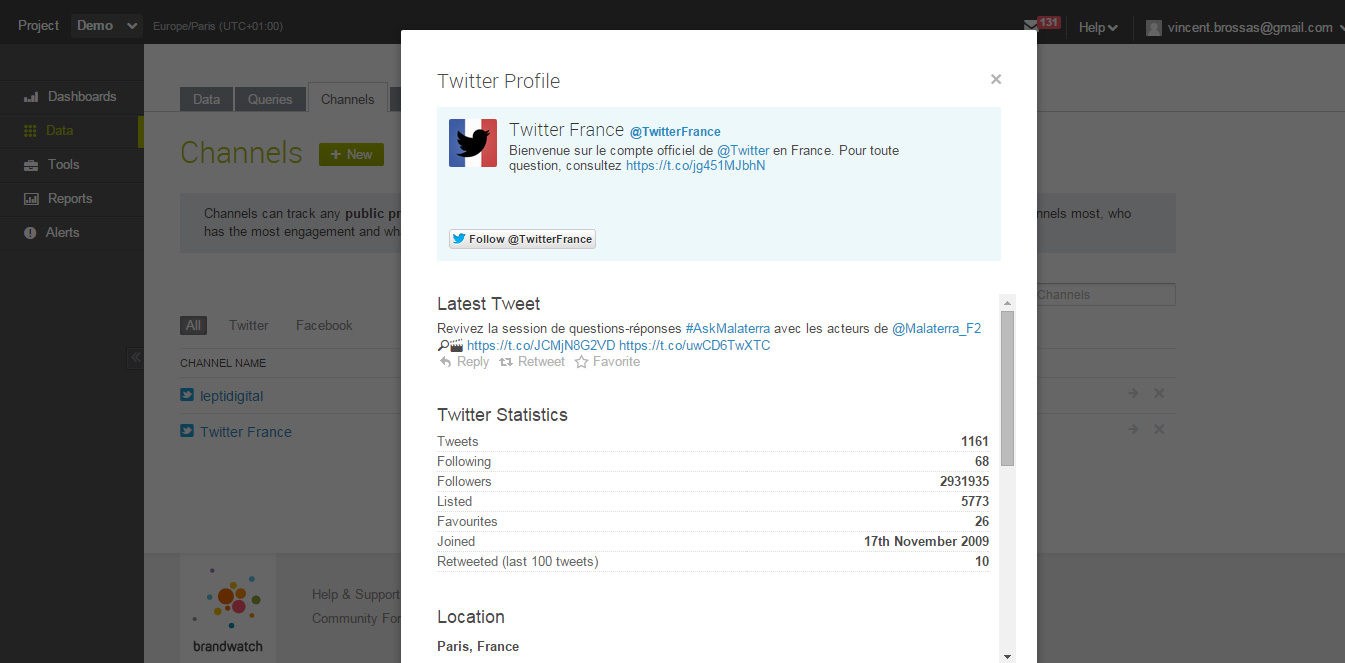Open Tools in the sidebar

coord(72,165)
